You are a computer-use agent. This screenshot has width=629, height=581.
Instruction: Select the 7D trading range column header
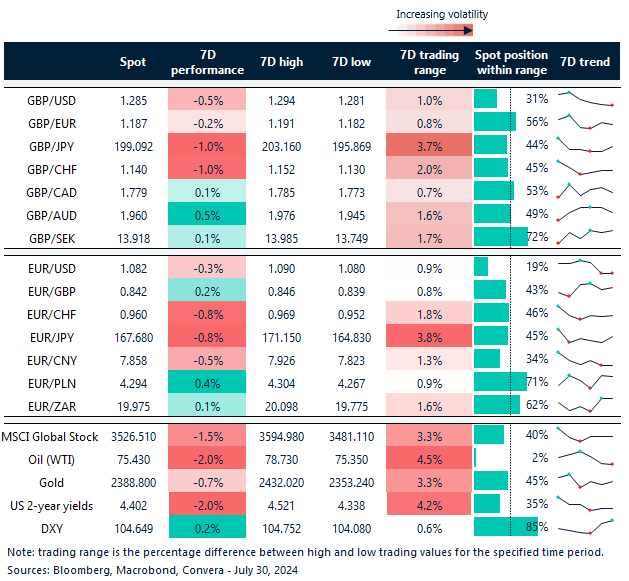422,62
